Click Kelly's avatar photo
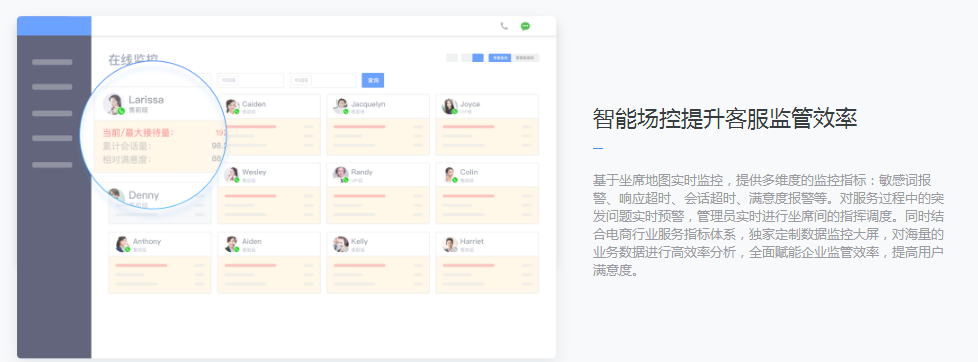This screenshot has height=362, width=978. pyautogui.click(x=341, y=244)
